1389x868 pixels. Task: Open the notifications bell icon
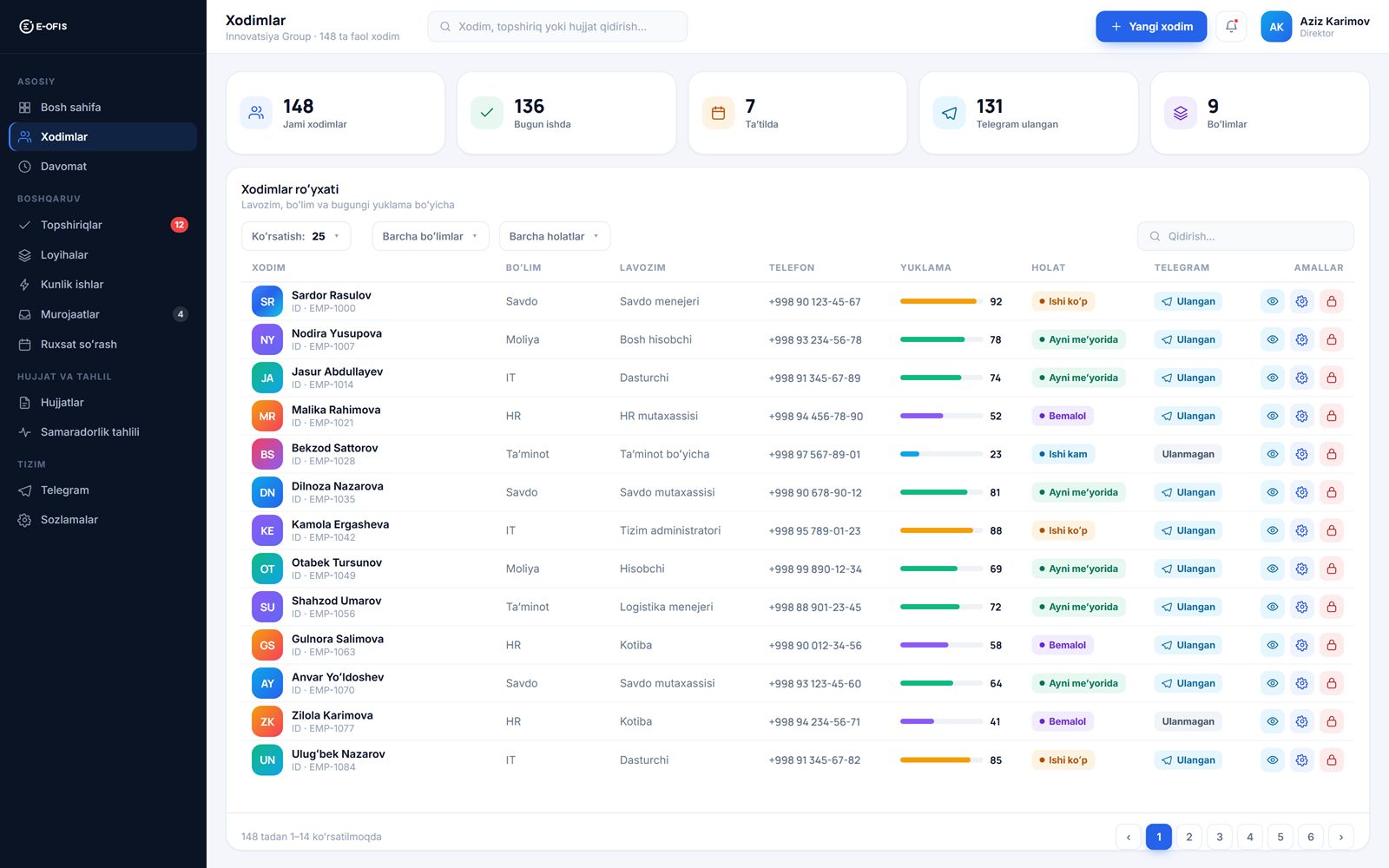point(1231,27)
